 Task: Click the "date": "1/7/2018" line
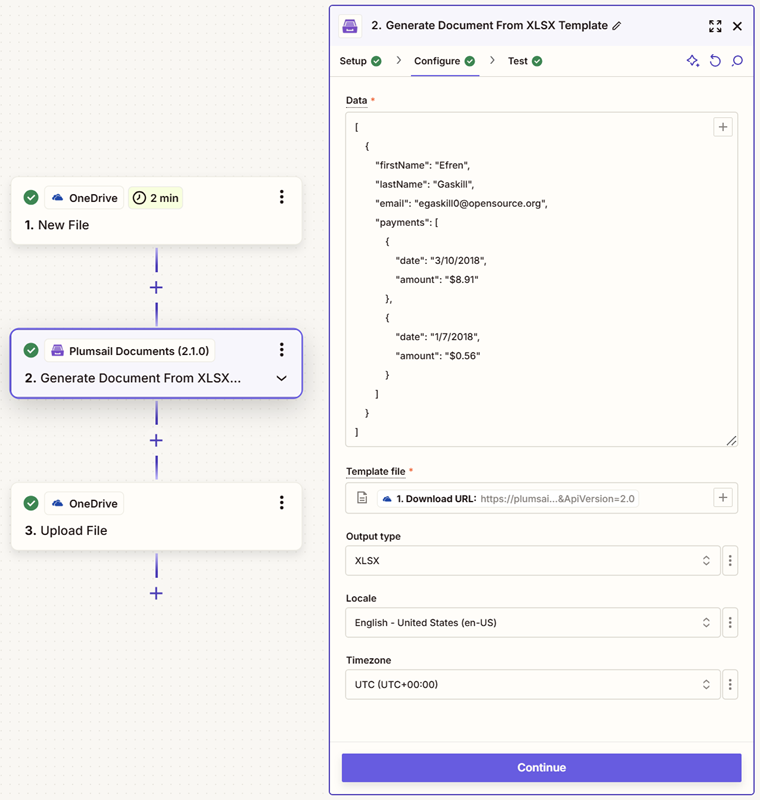tap(438, 337)
